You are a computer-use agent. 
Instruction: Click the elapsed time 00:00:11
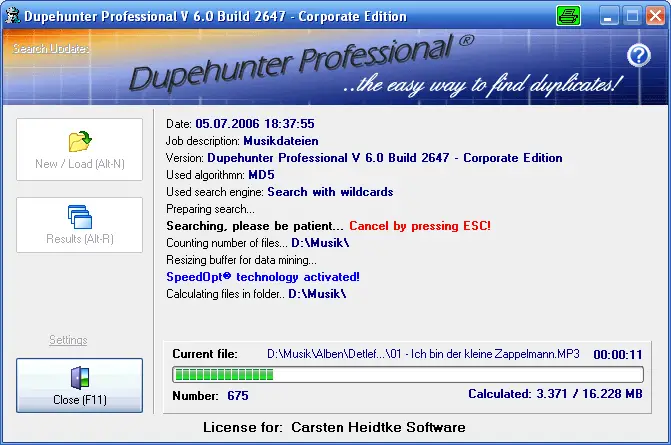[x=618, y=355]
